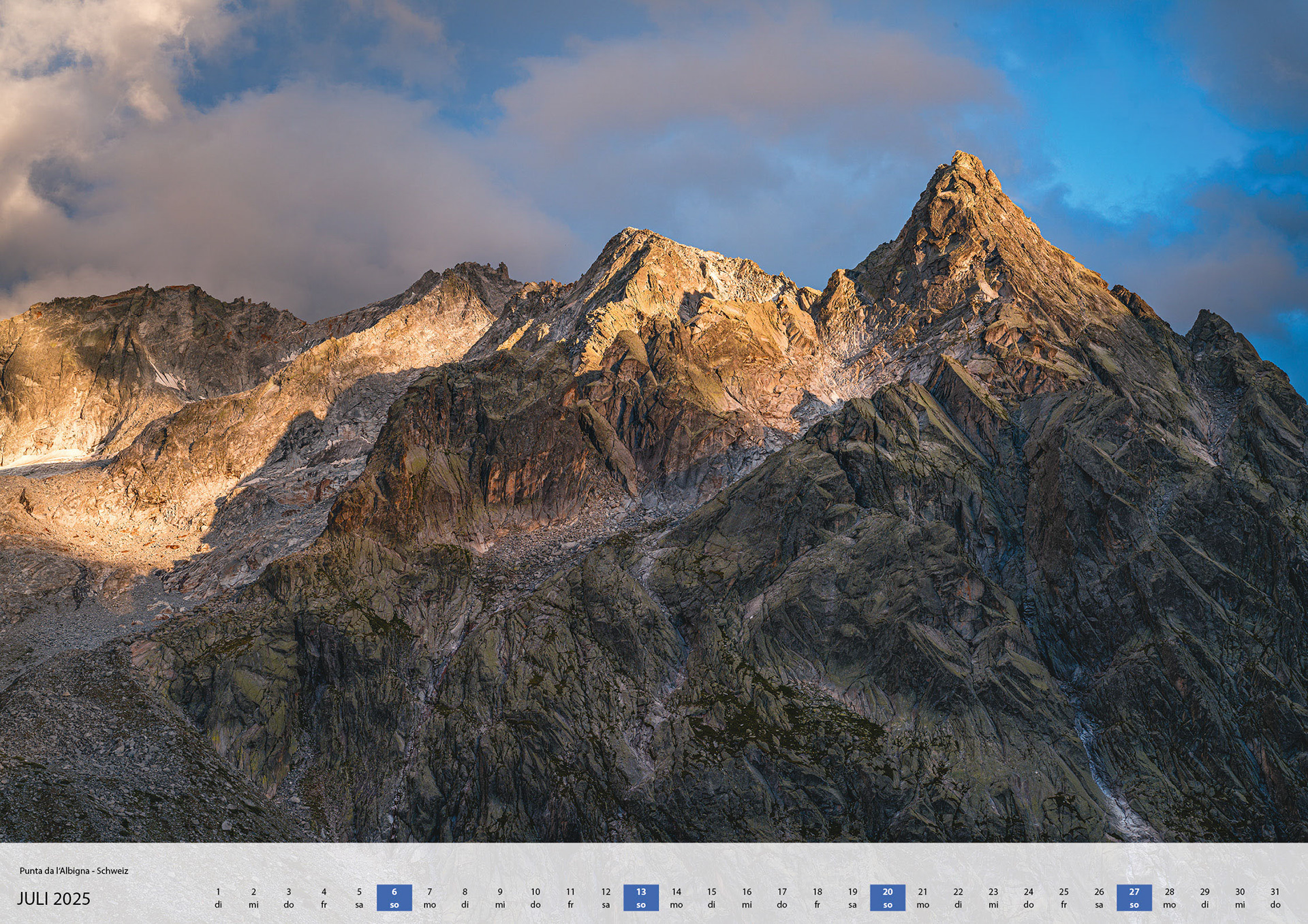1308x924 pixels.
Task: Choose calendar day 9 (mi)
Action: (x=500, y=898)
